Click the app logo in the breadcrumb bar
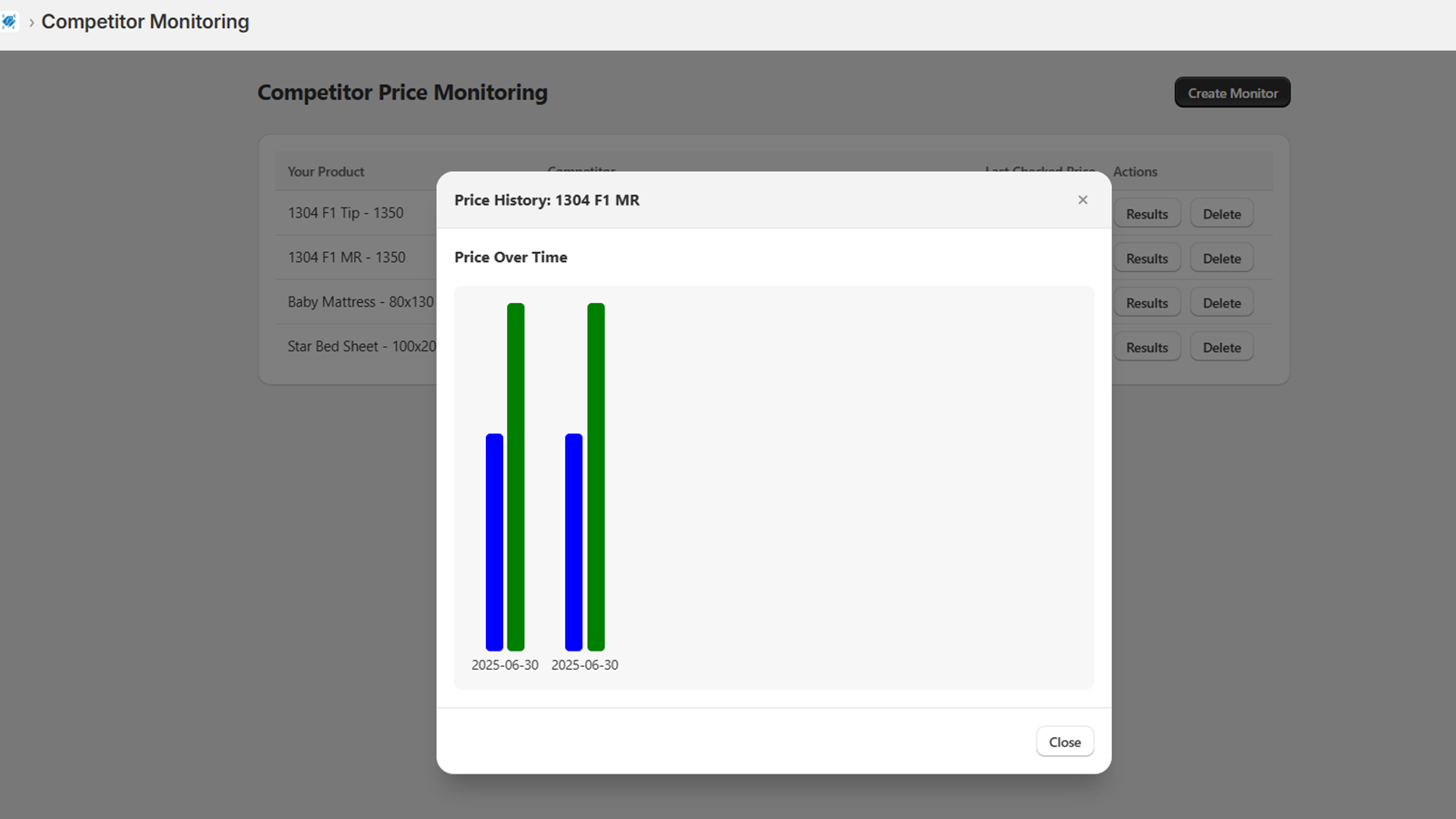 (x=11, y=21)
